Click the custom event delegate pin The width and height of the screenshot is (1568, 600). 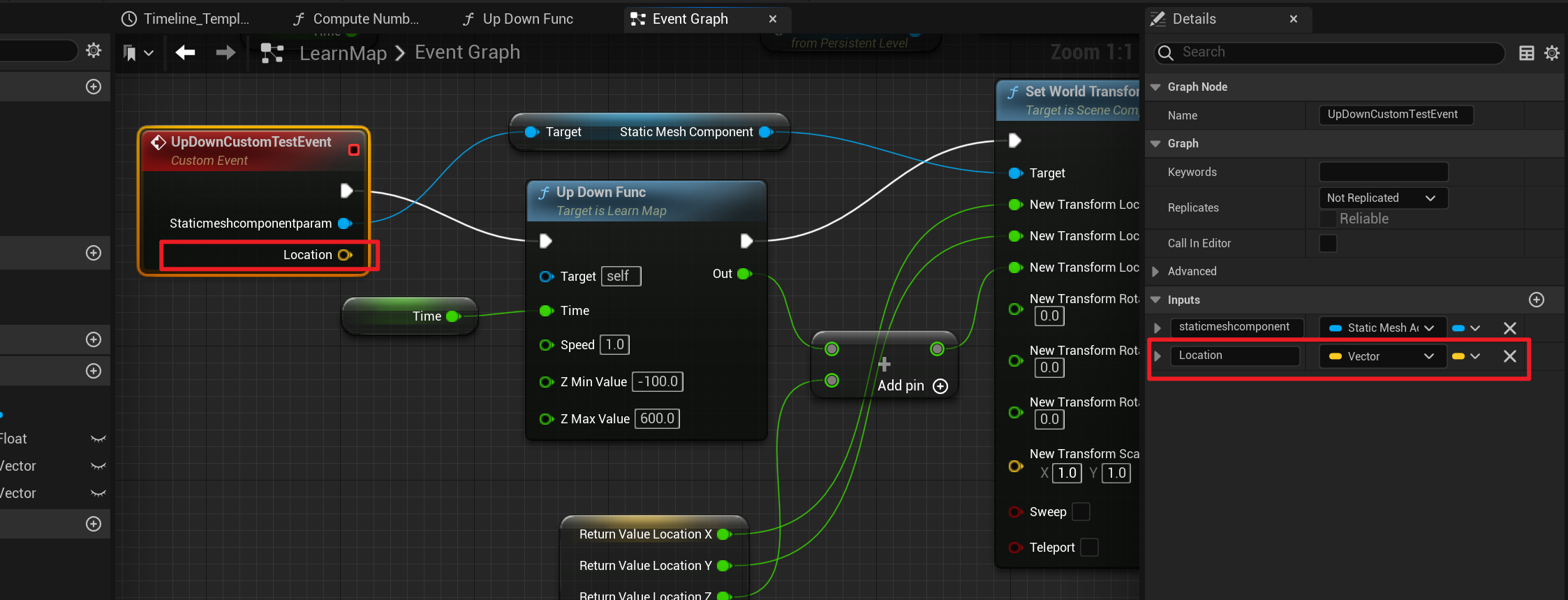pos(354,149)
